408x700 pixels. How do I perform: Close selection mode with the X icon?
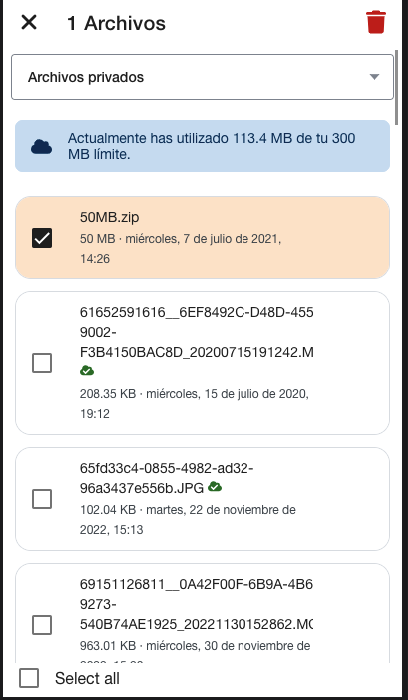(x=29, y=22)
